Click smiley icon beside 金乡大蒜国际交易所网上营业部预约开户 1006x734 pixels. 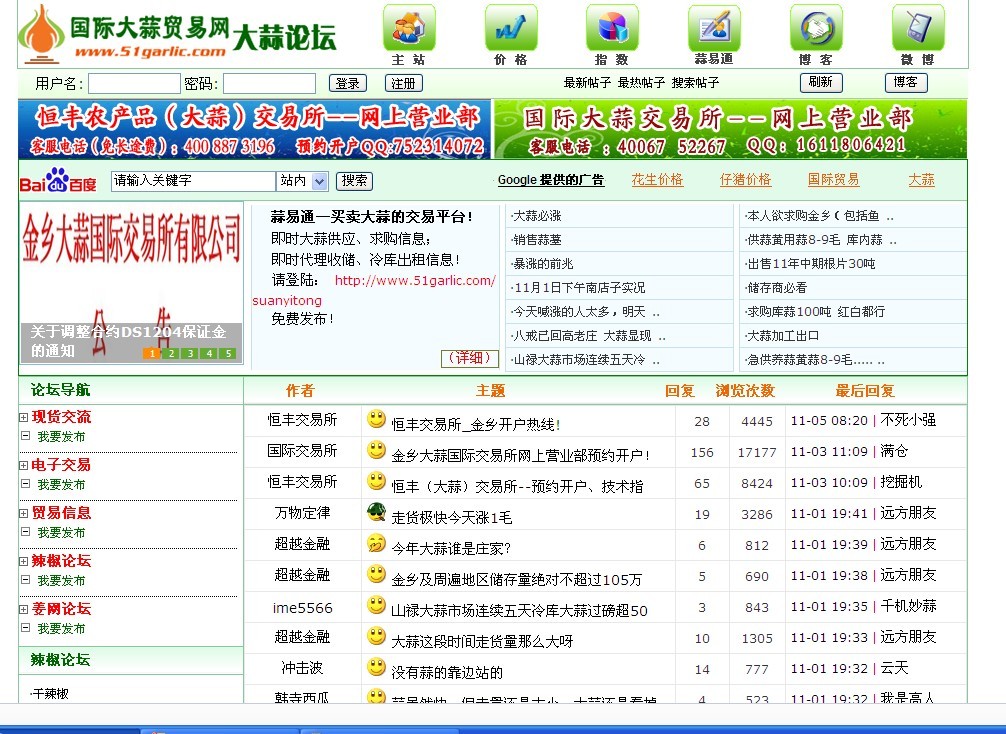coord(376,450)
